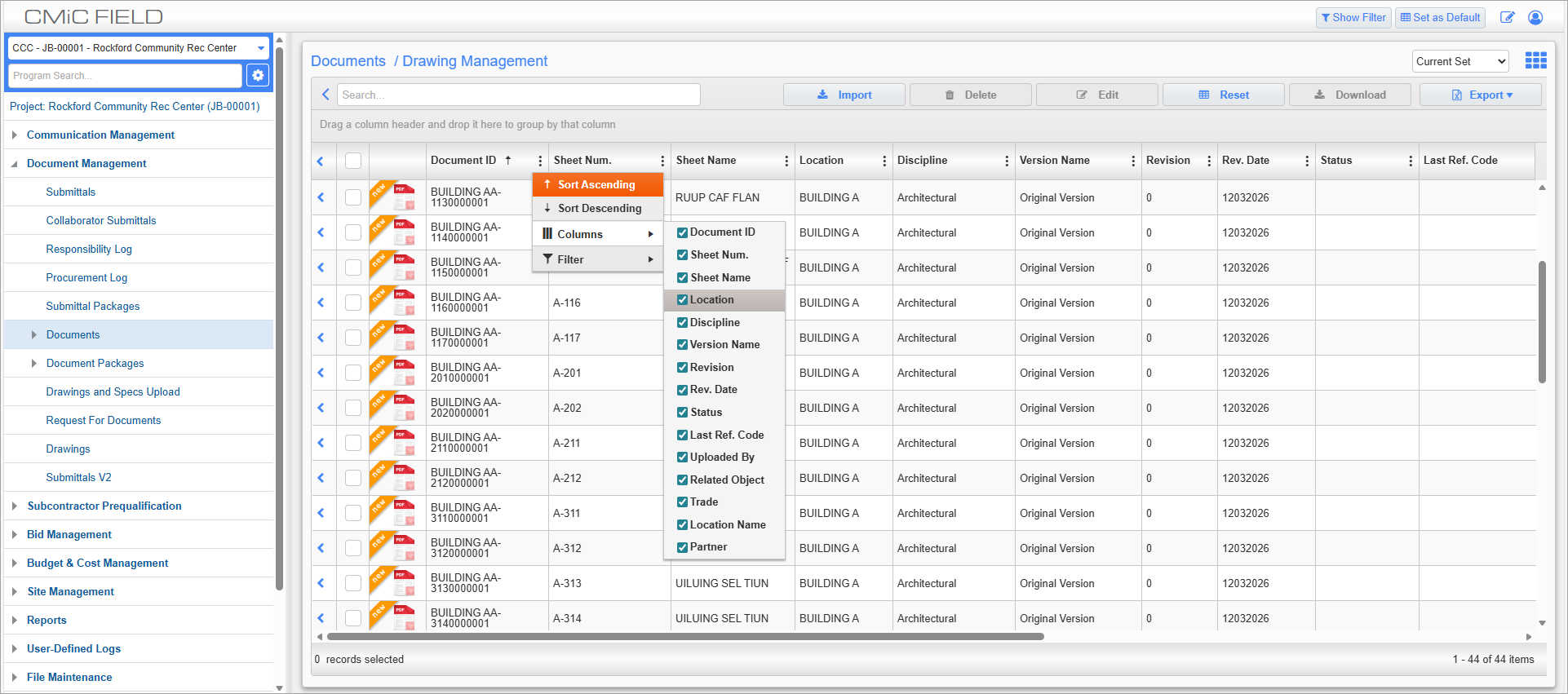Click PDF icon for BUILDING AA-2010000001
This screenshot has height=694, width=1568.
[404, 373]
